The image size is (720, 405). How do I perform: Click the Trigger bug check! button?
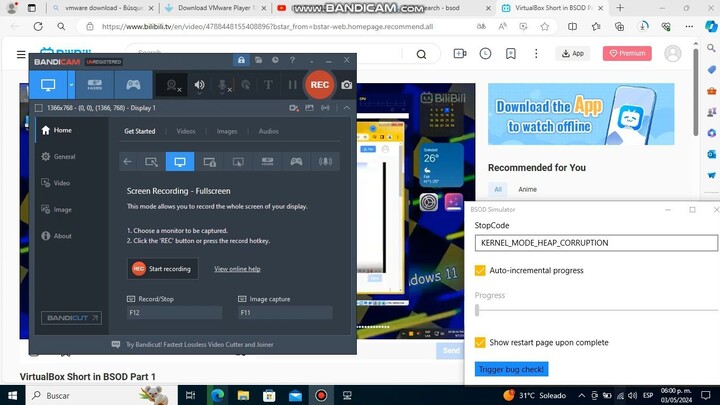(x=511, y=369)
